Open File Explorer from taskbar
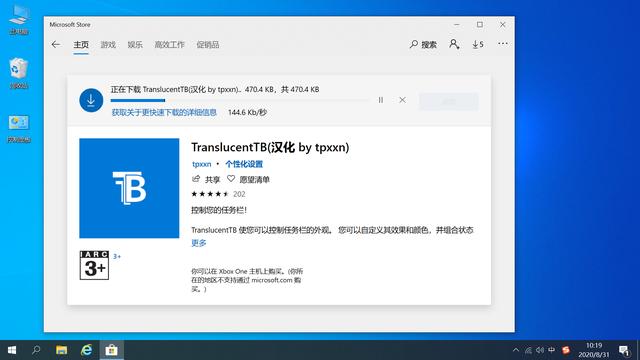 [x=62, y=350]
